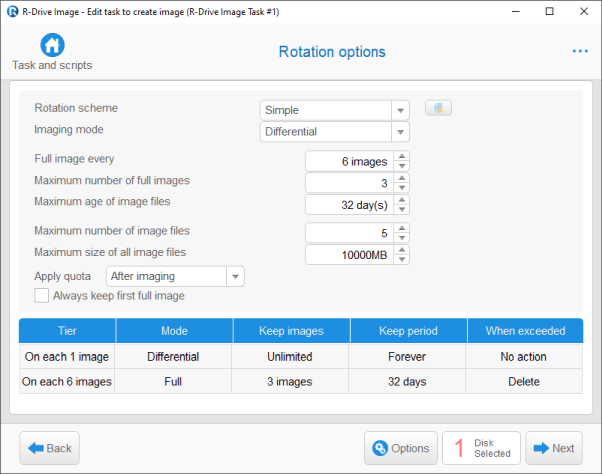Decrease Maximum age of image files
Image resolution: width=602 pixels, height=474 pixels.
[402, 210]
